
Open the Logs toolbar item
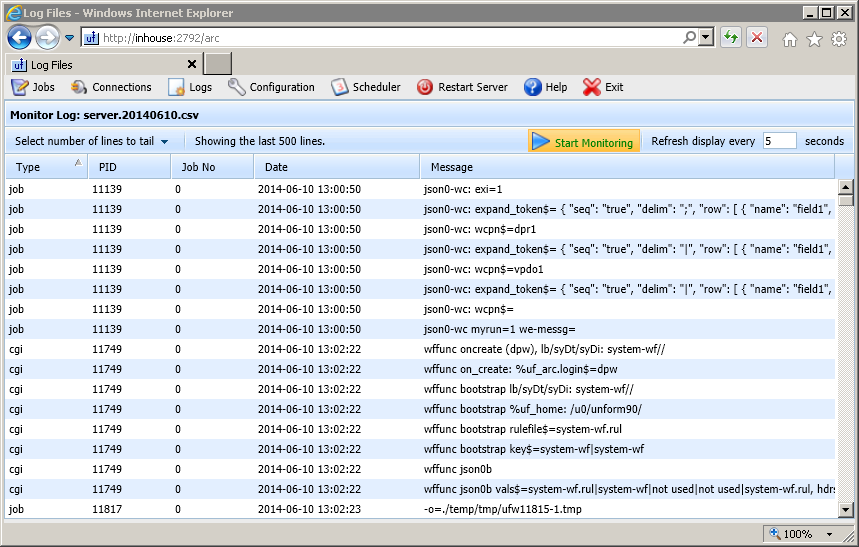[x=177, y=87]
